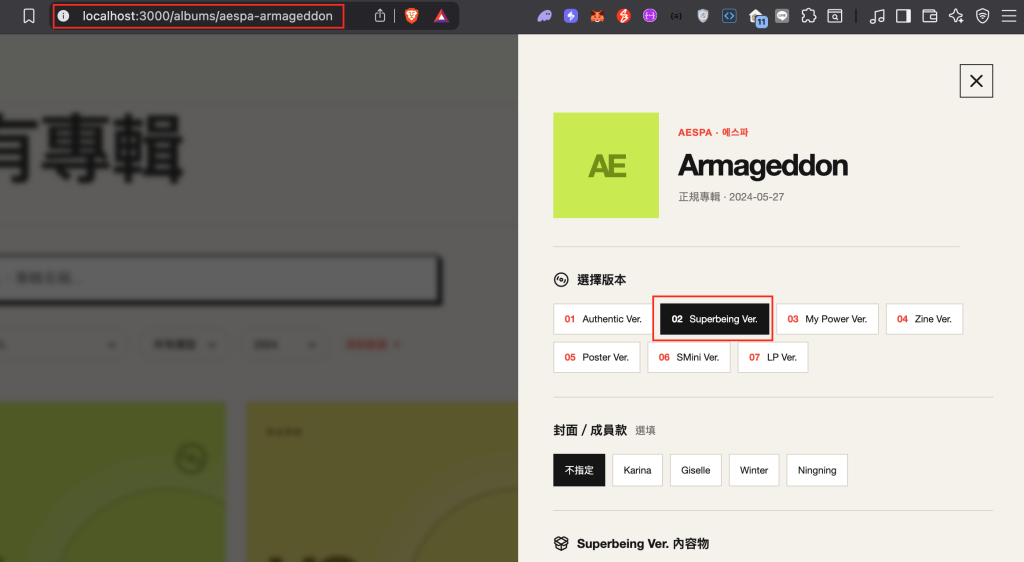Image resolution: width=1024 pixels, height=562 pixels.
Task: Open the site info icon in address bar
Action: click(63, 16)
